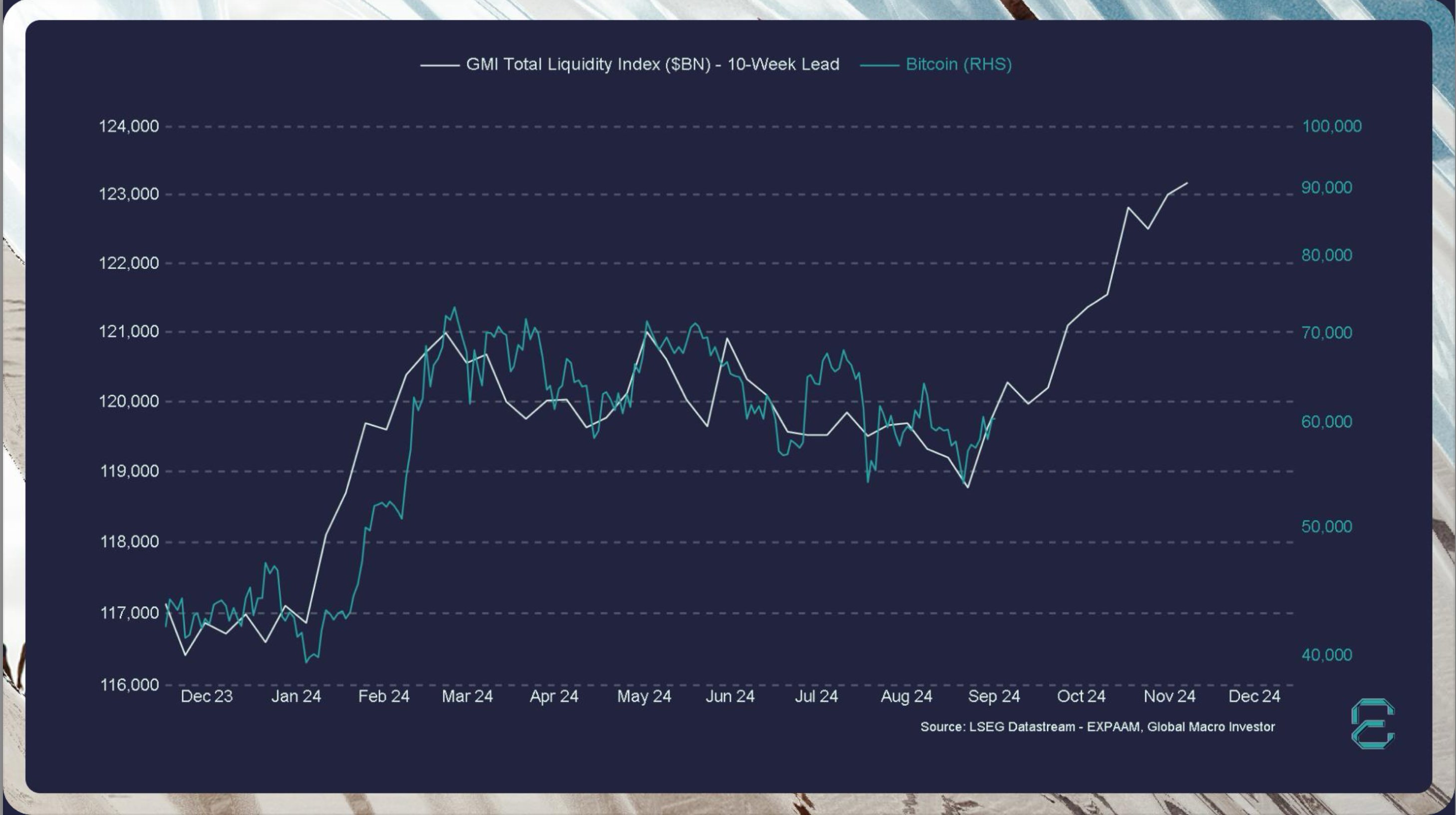
Task: Click the 116,000 left axis label
Action: pos(129,685)
